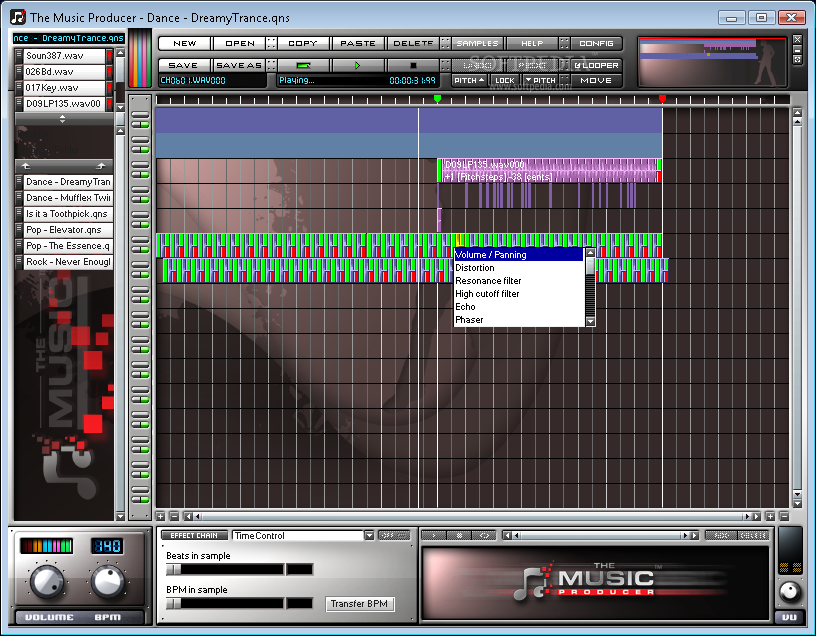816x636 pixels.
Task: Click the green icon beside 017Key.wav
Action: point(19,88)
